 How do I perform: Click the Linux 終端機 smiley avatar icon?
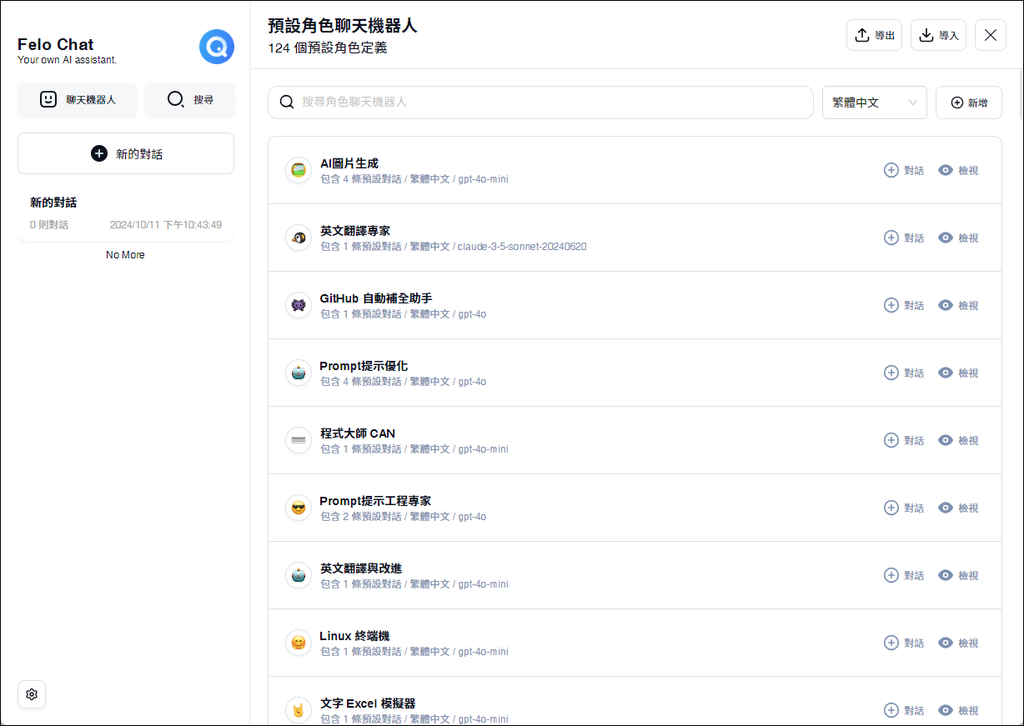pyautogui.click(x=298, y=642)
